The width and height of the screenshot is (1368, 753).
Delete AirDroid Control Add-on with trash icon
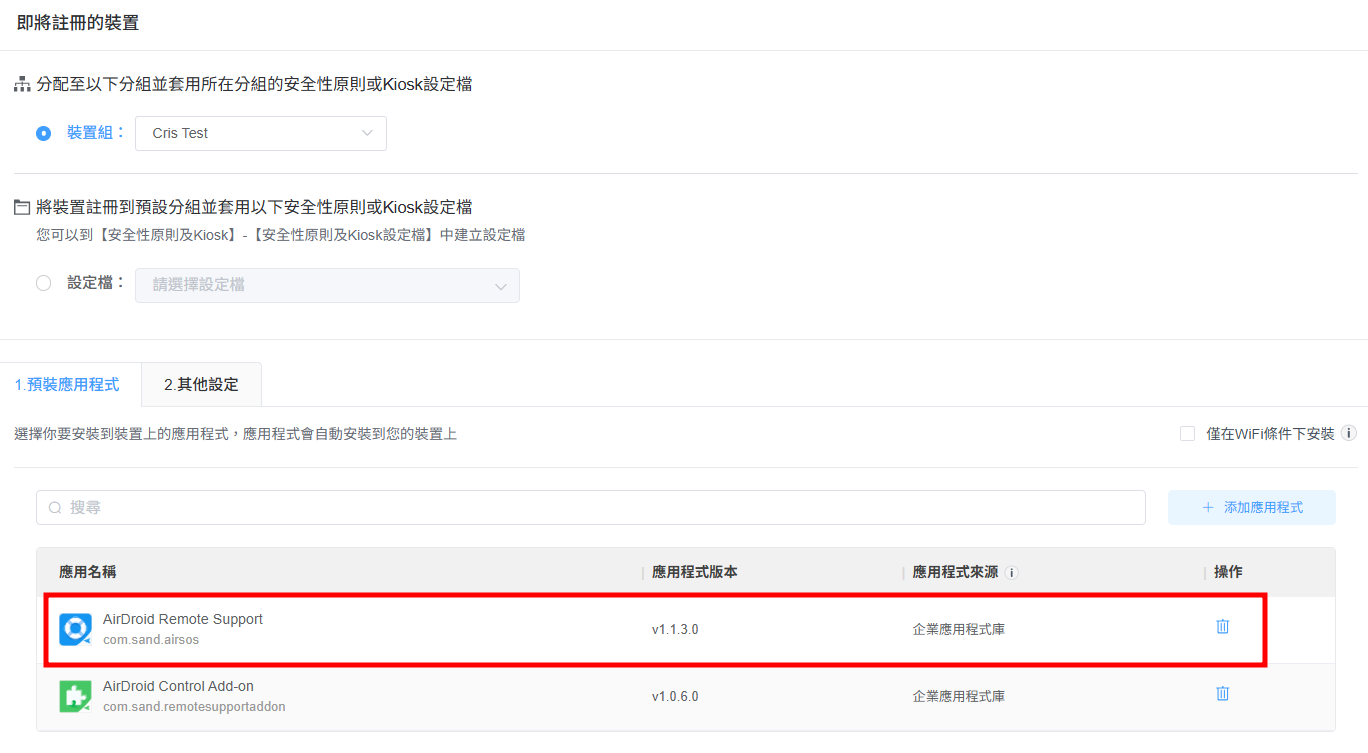tap(1222, 693)
